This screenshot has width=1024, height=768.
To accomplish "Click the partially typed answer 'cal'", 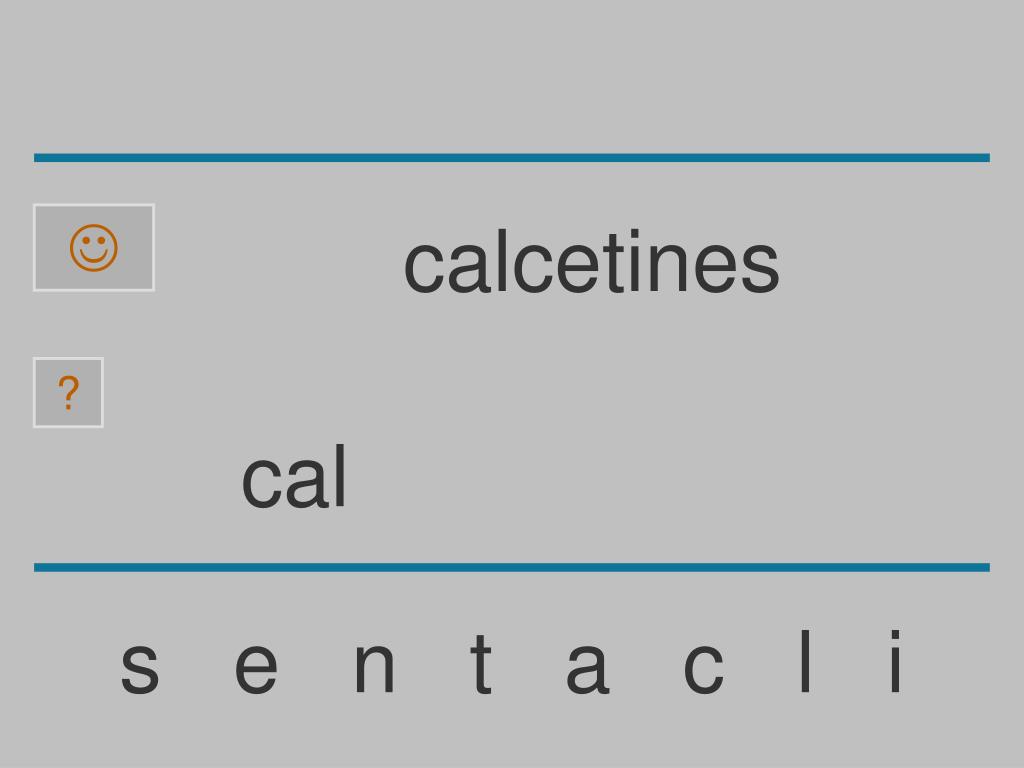I will click(x=294, y=476).
